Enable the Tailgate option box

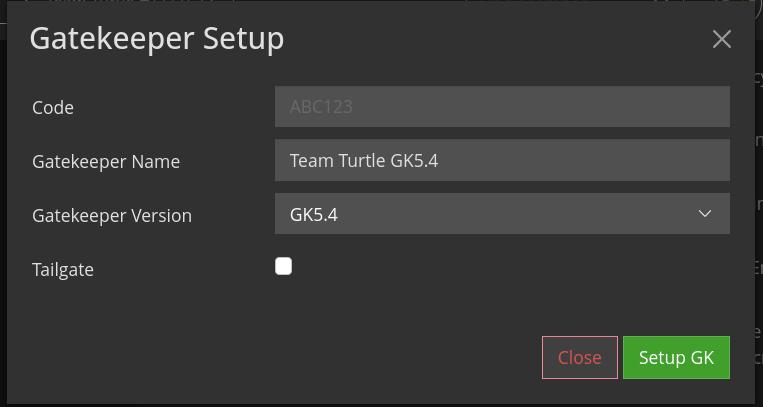point(284,266)
